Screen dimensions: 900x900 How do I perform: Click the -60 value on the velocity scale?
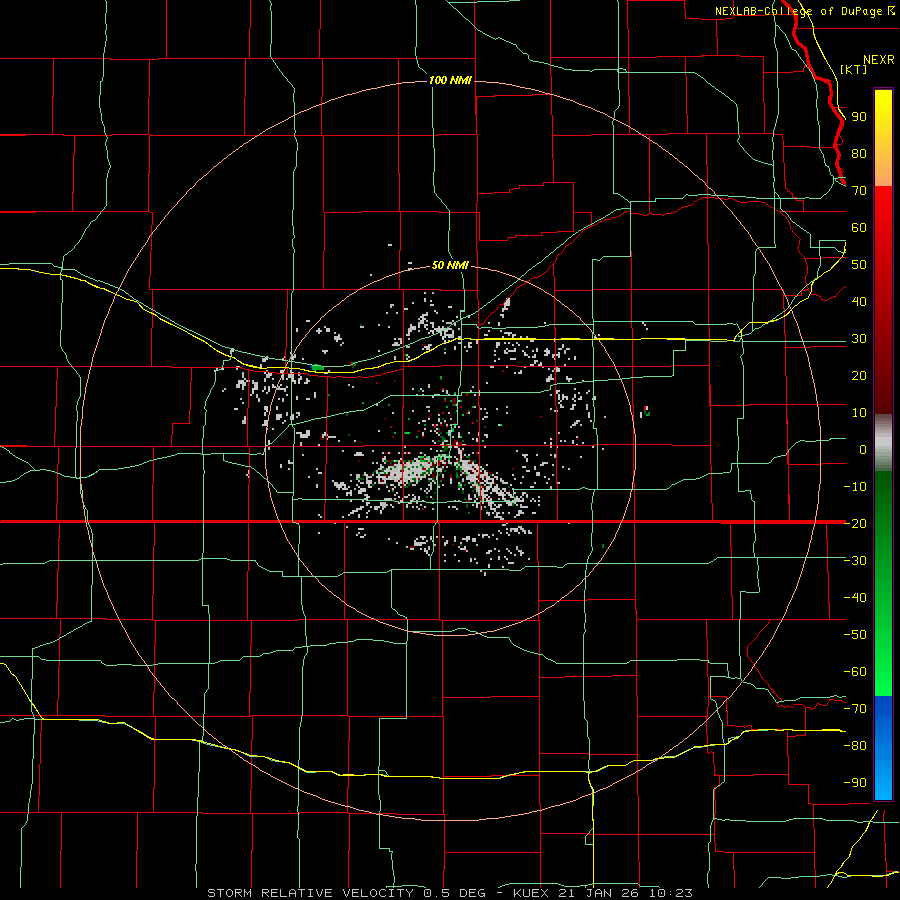(855, 672)
